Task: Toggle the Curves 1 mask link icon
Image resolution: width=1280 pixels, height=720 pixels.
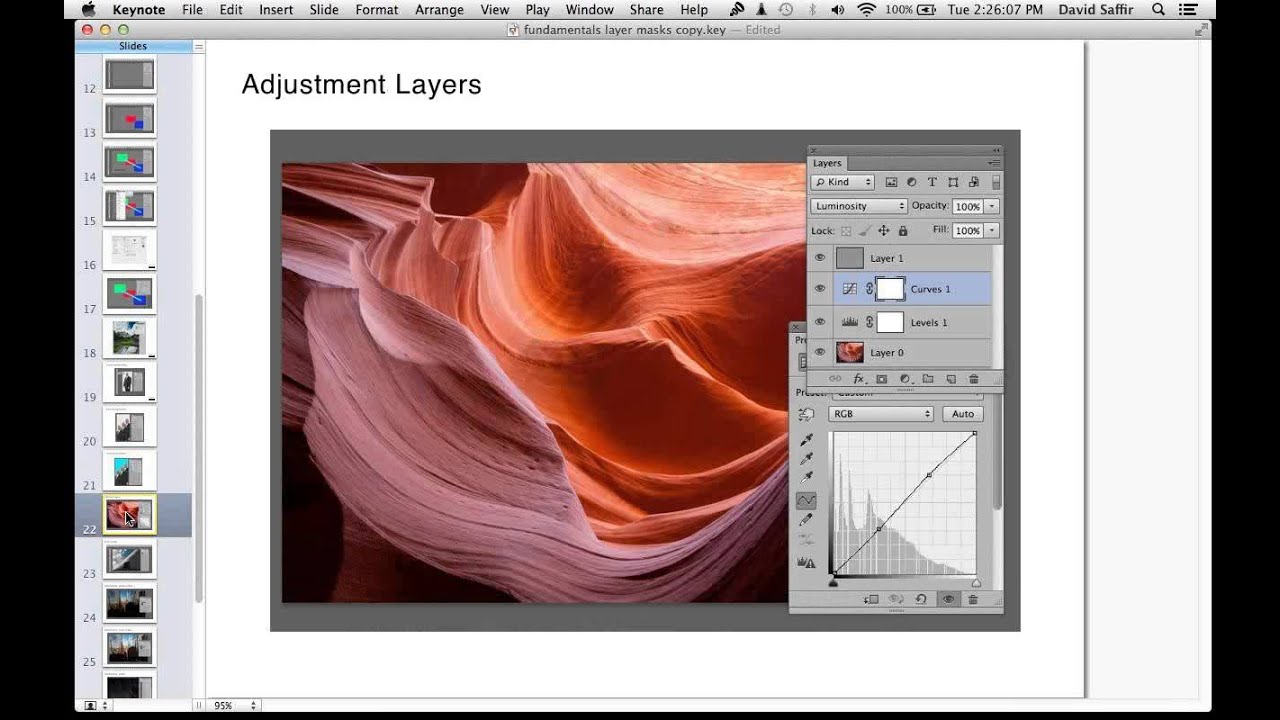Action: point(869,289)
